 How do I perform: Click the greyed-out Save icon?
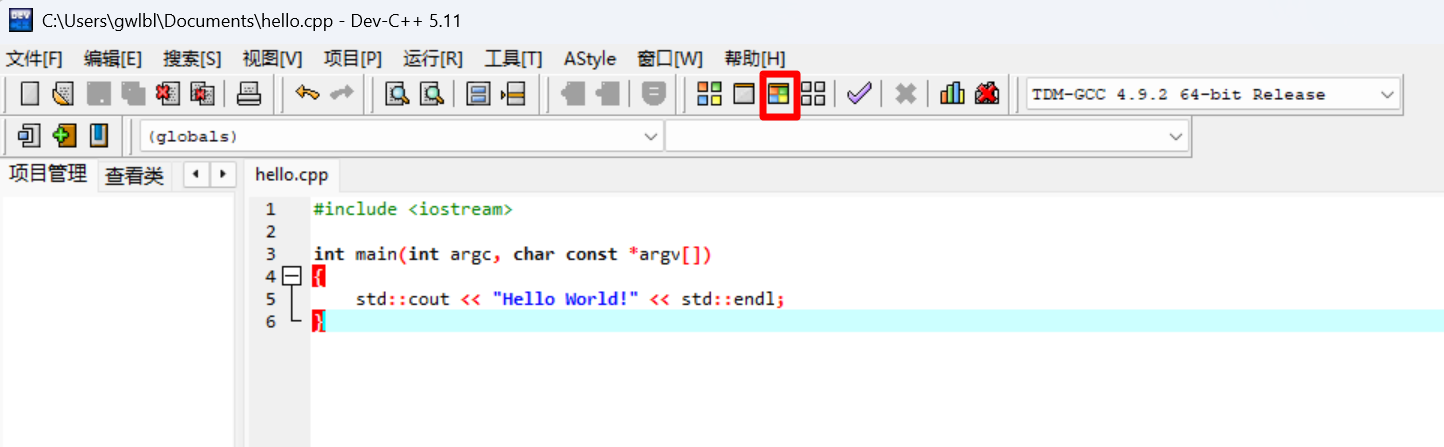98,94
